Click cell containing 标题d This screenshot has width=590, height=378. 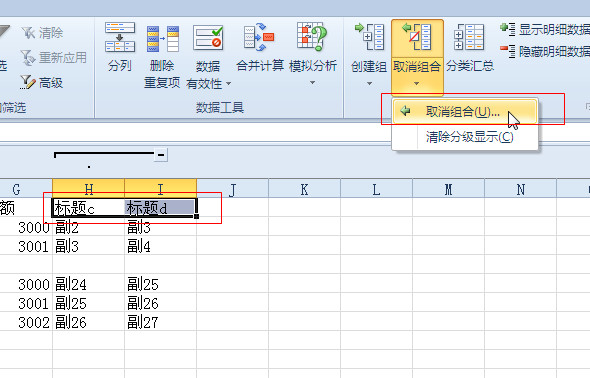[160, 208]
